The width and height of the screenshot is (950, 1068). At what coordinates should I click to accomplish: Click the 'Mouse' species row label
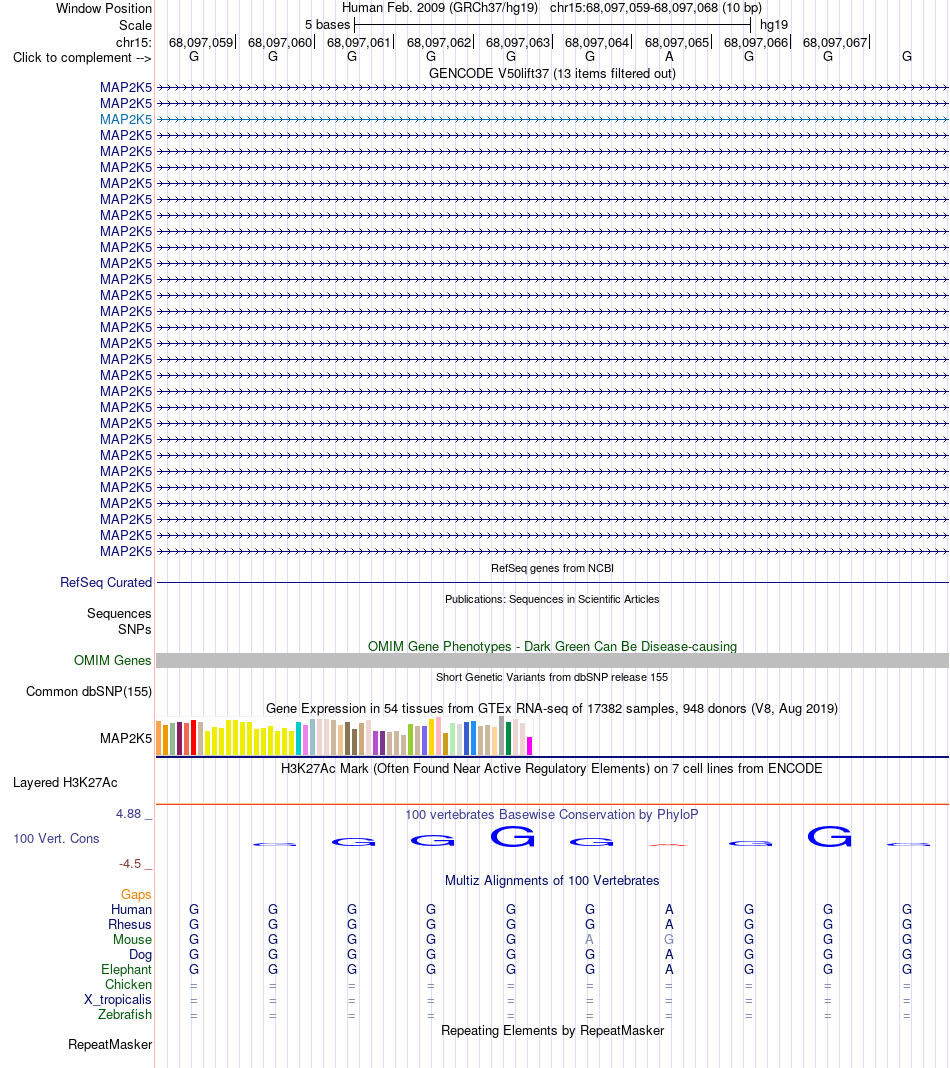tap(132, 939)
